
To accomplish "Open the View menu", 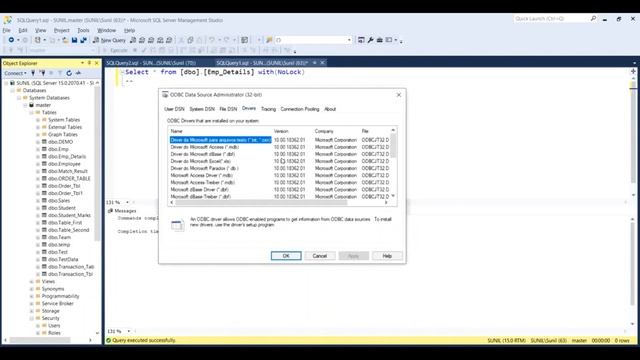I will pos(40,30).
